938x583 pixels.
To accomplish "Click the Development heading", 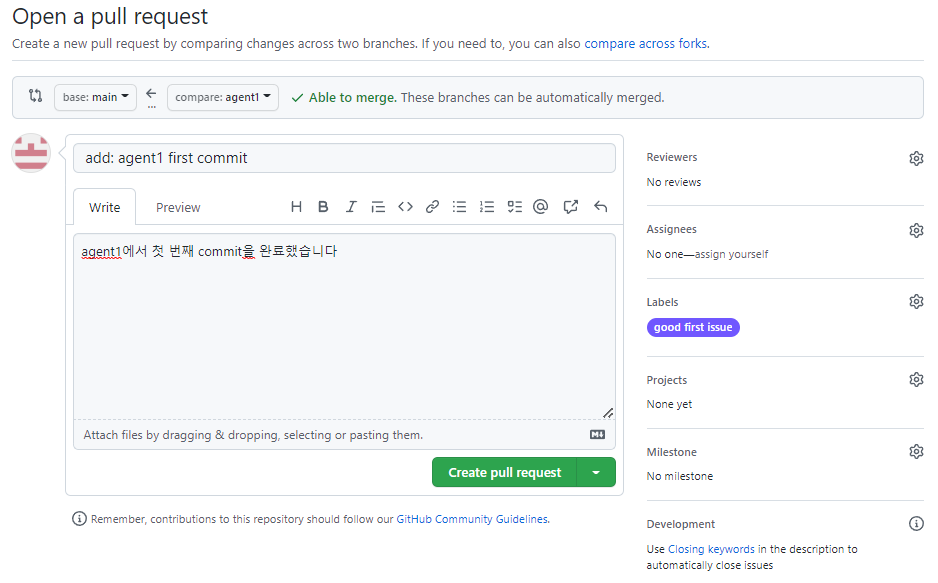I will click(x=680, y=524).
